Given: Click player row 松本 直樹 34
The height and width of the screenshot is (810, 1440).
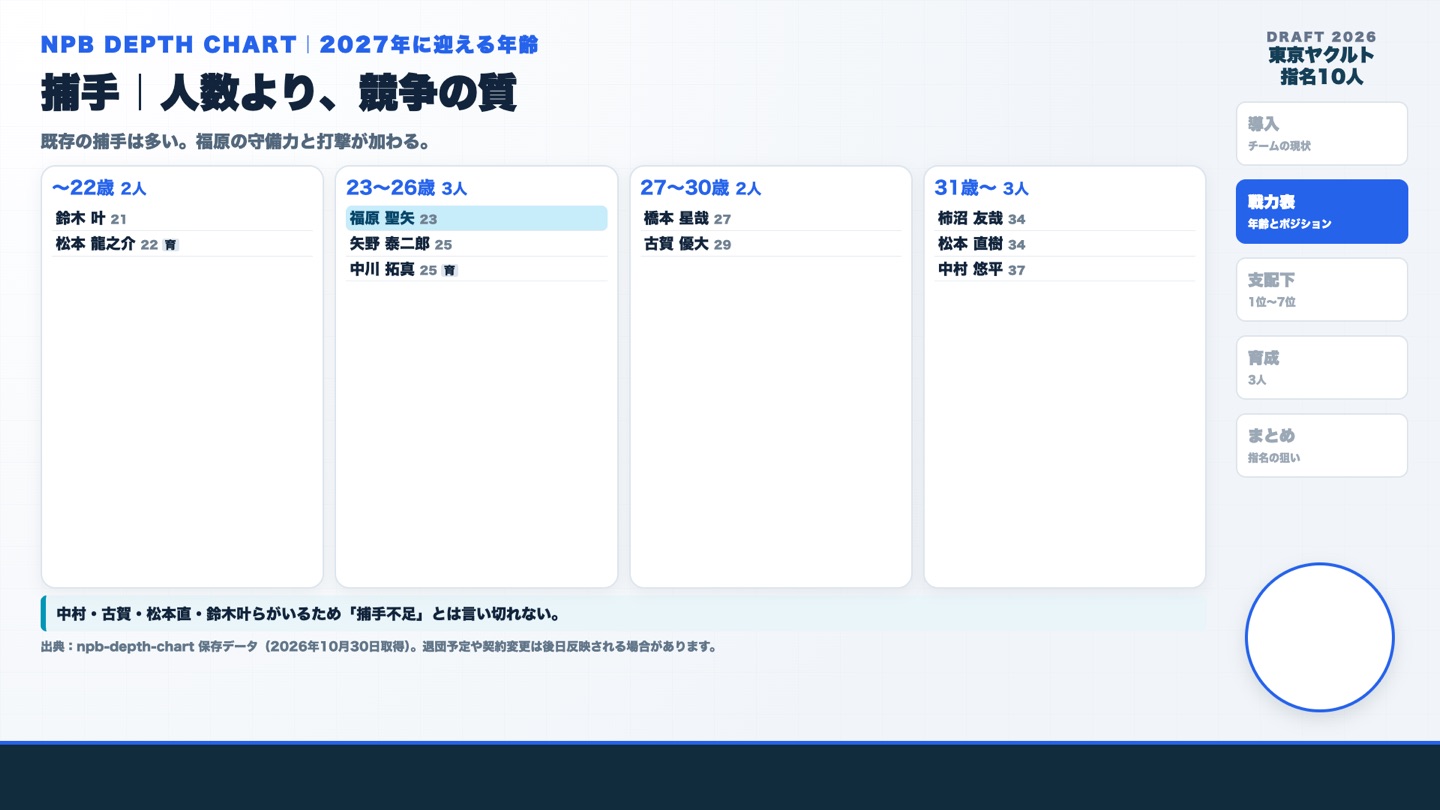Looking at the screenshot, I should pos(1064,244).
